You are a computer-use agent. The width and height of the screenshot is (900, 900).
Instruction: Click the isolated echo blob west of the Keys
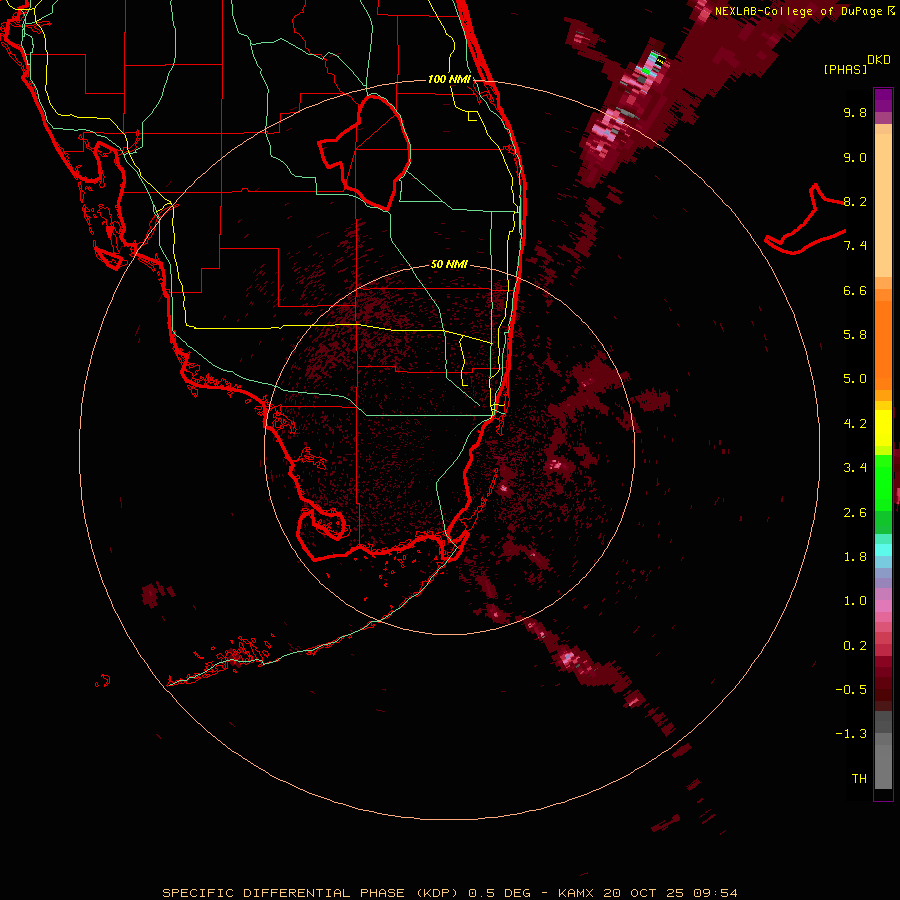click(x=157, y=593)
